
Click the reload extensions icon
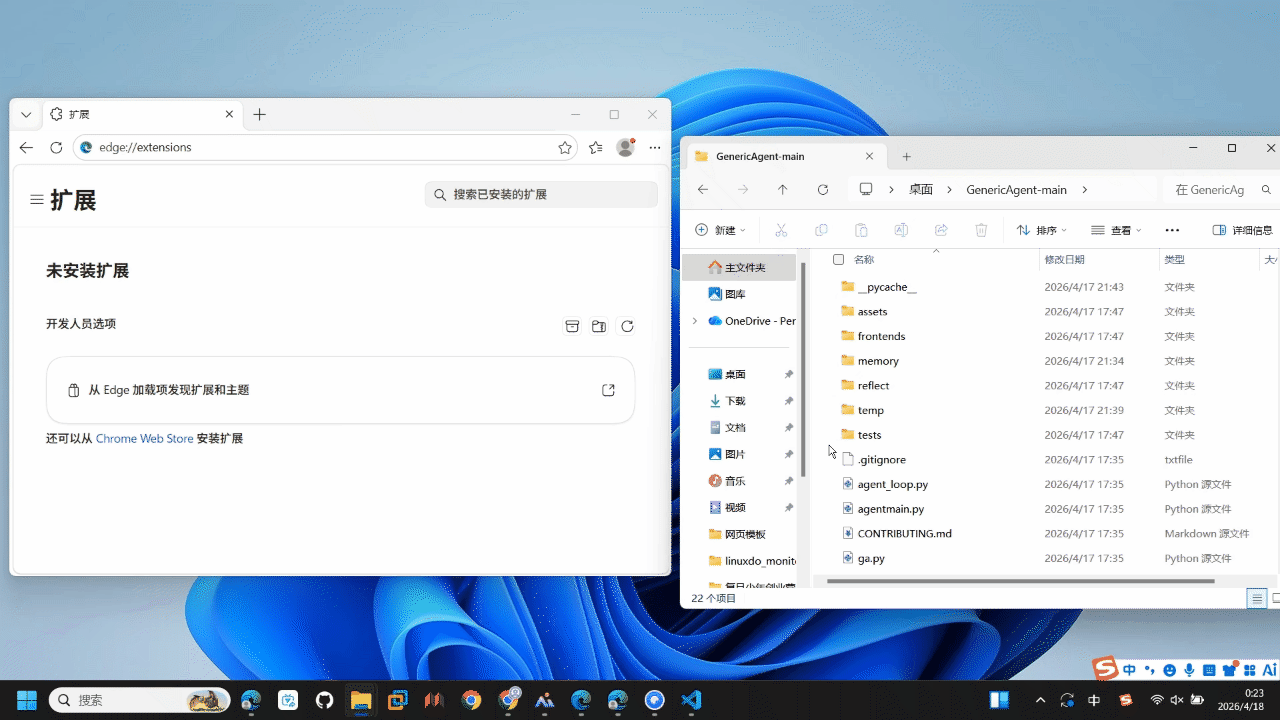coord(627,326)
